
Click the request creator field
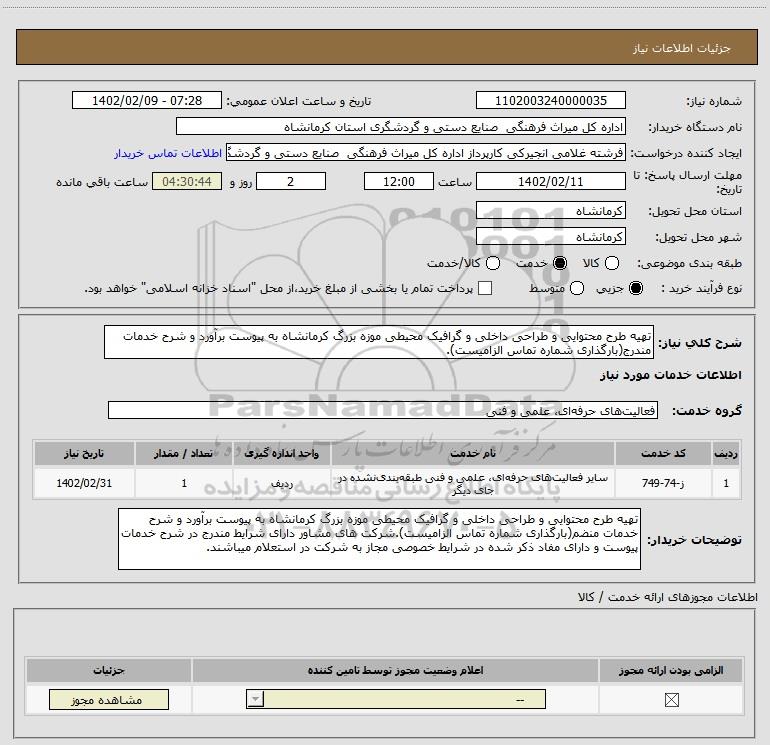point(426,153)
